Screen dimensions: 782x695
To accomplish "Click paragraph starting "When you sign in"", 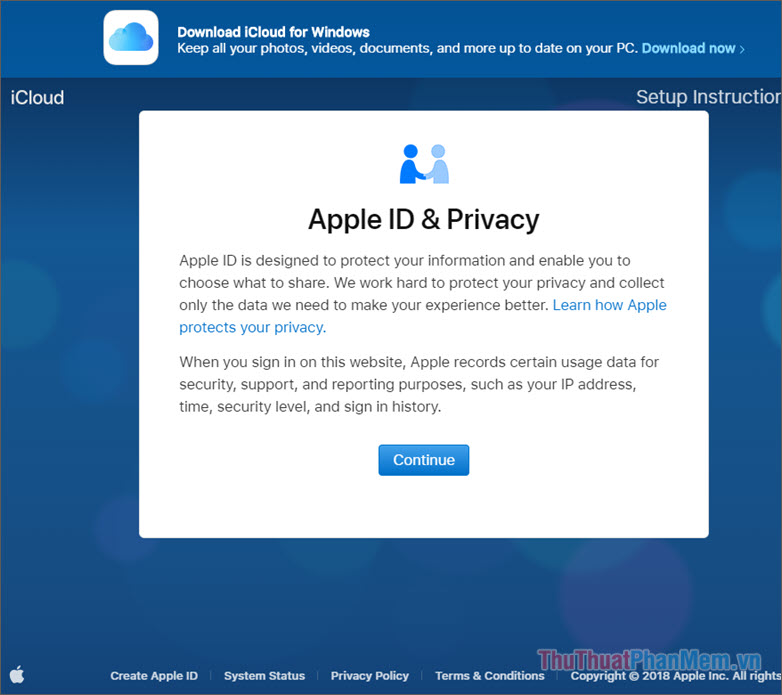I will coord(419,384).
